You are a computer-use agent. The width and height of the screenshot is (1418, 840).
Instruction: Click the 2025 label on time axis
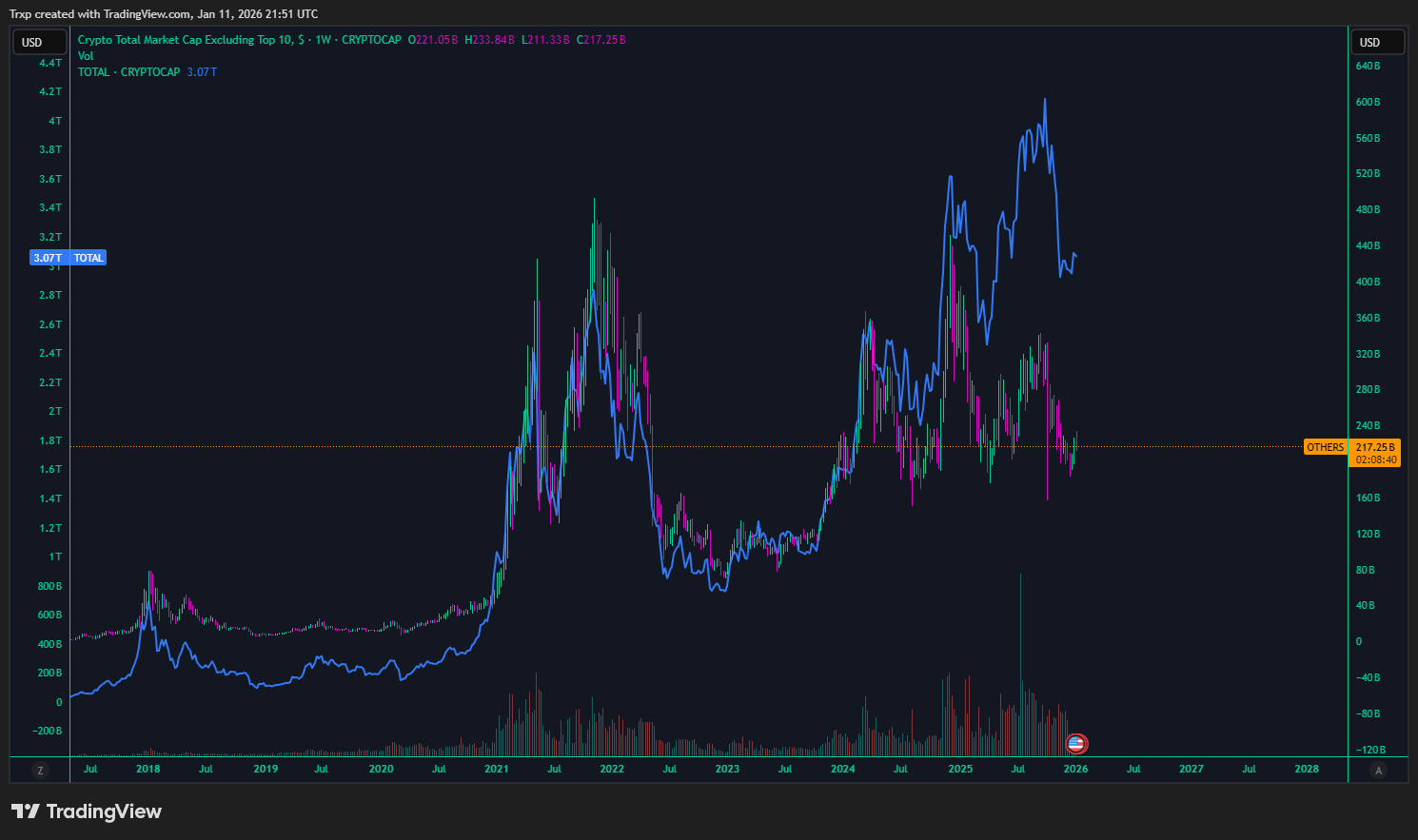pos(960,769)
